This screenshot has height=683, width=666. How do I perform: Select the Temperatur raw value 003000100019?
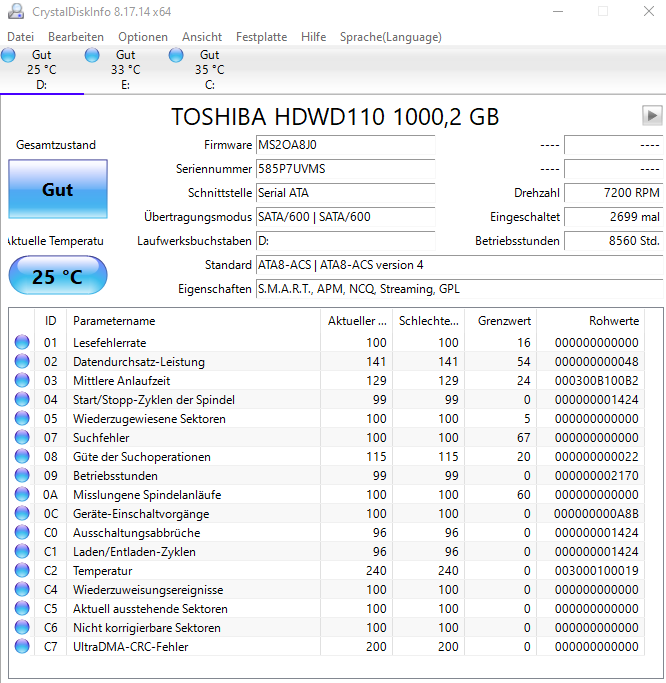click(596, 571)
